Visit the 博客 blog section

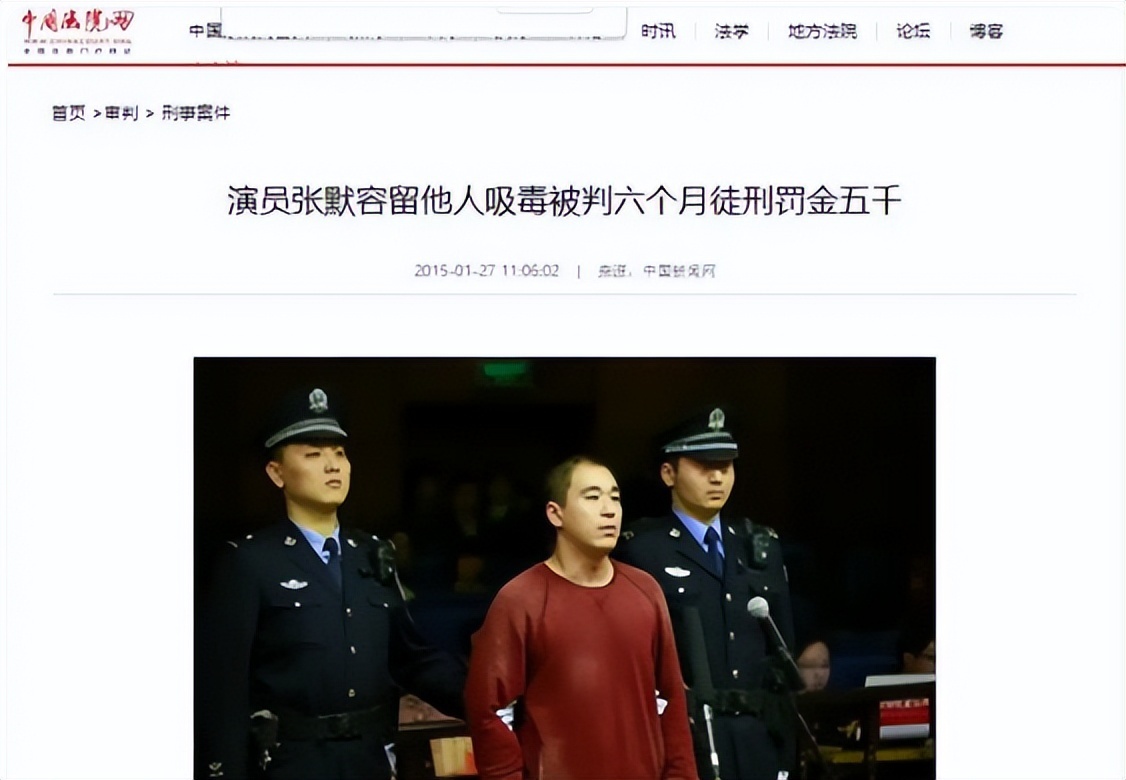985,31
